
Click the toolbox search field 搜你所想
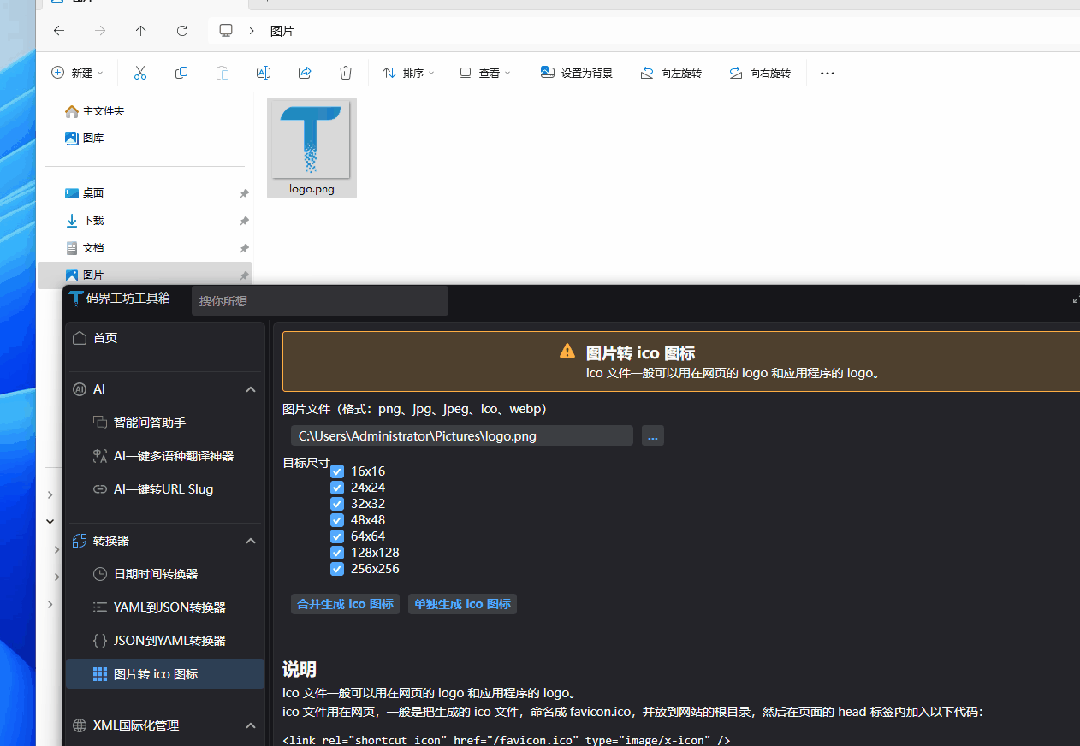[x=320, y=301]
